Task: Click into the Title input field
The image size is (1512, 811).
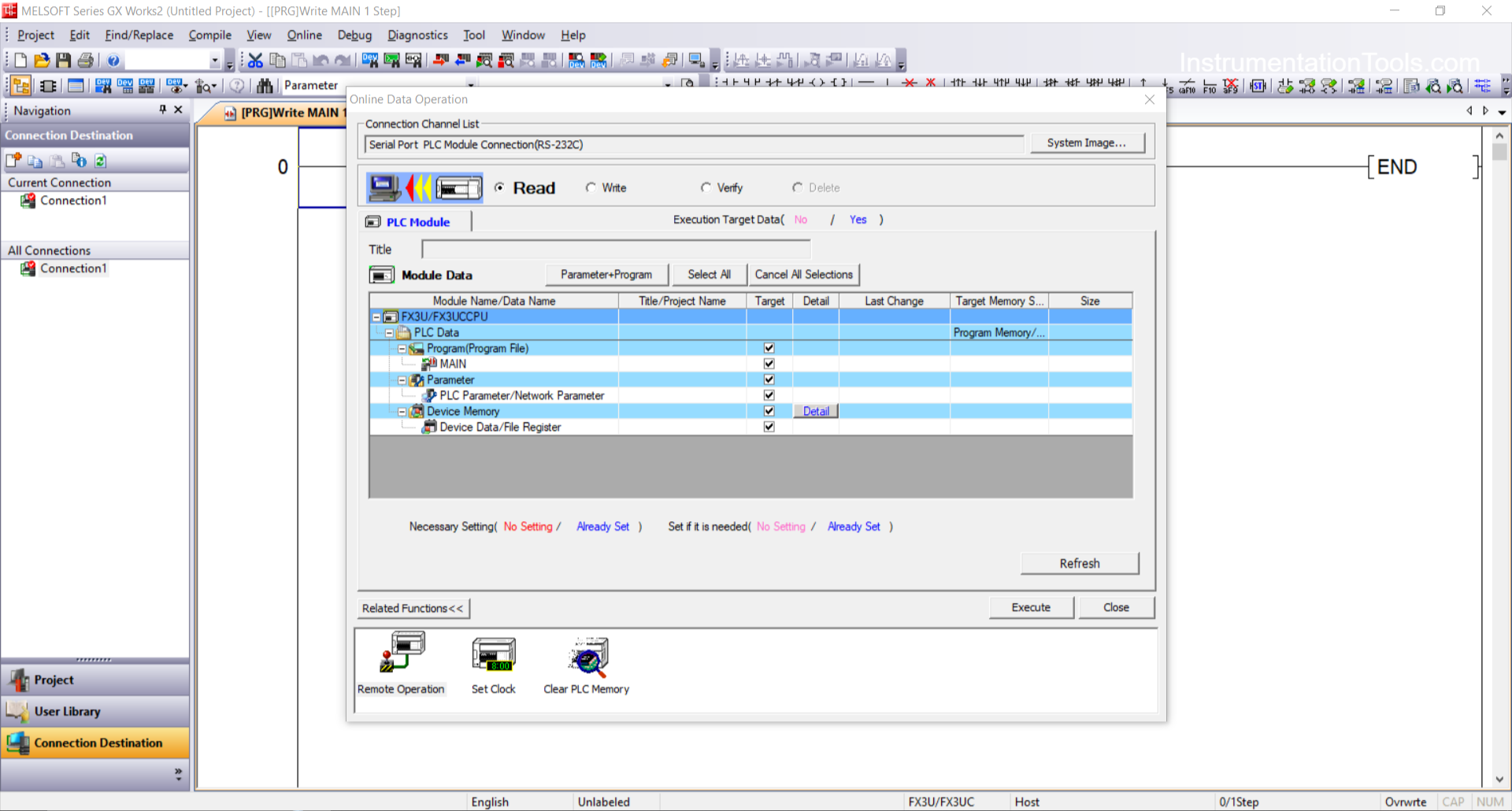Action: point(616,250)
